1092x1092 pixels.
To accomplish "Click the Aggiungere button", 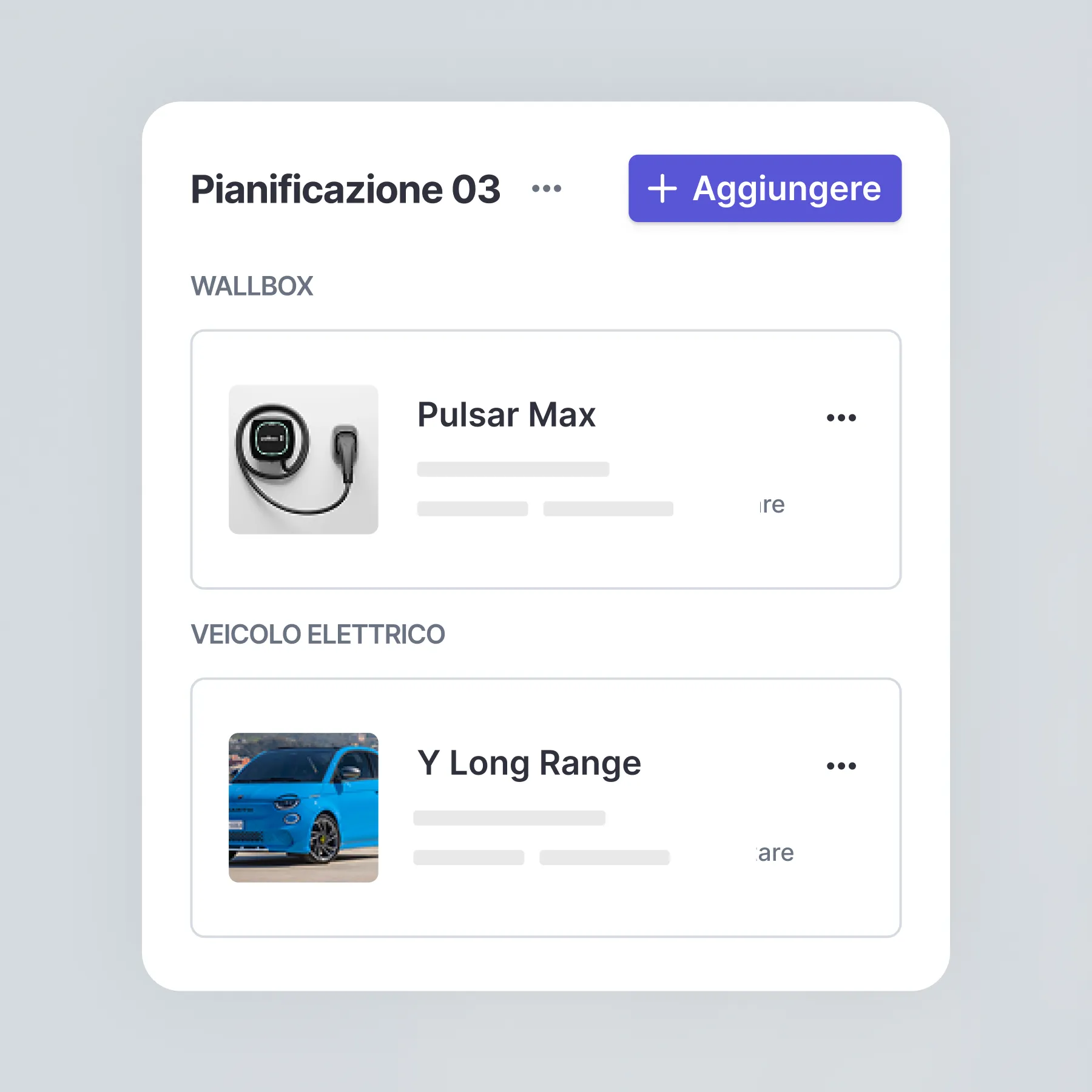I will pos(764,188).
